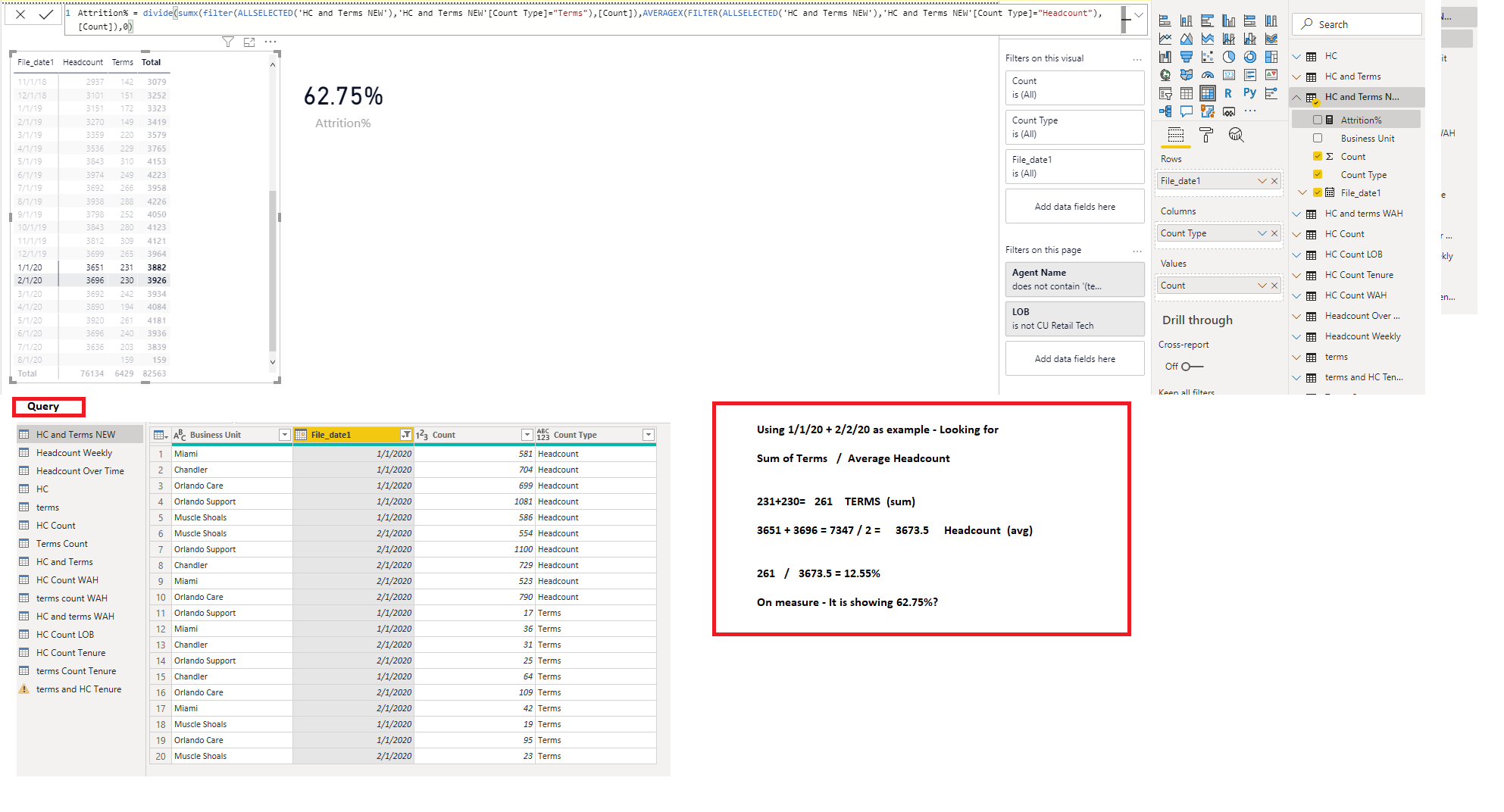Image resolution: width=1504 pixels, height=812 pixels.
Task: Open the File_date1 Rows field dropdown
Action: [1262, 181]
